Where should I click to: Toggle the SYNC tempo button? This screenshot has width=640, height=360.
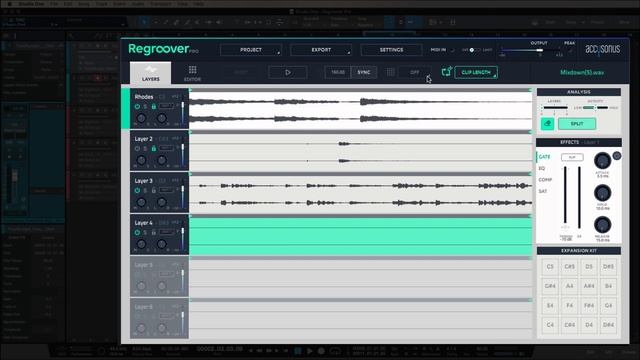coord(364,72)
